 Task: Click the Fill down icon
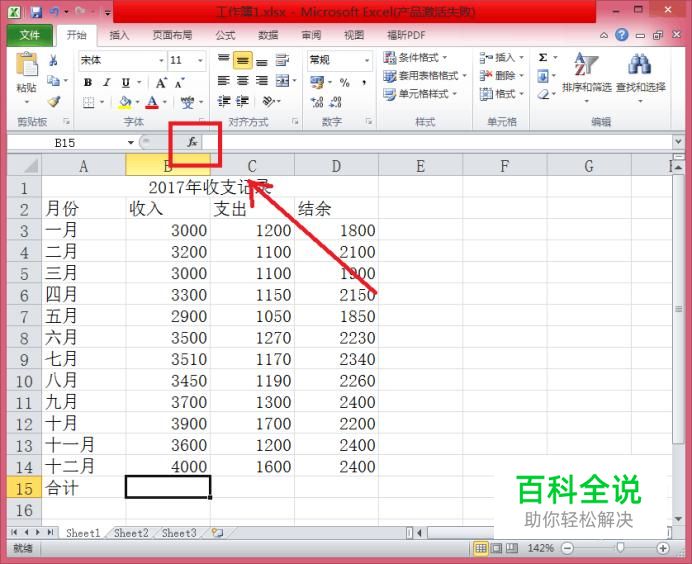[x=543, y=76]
